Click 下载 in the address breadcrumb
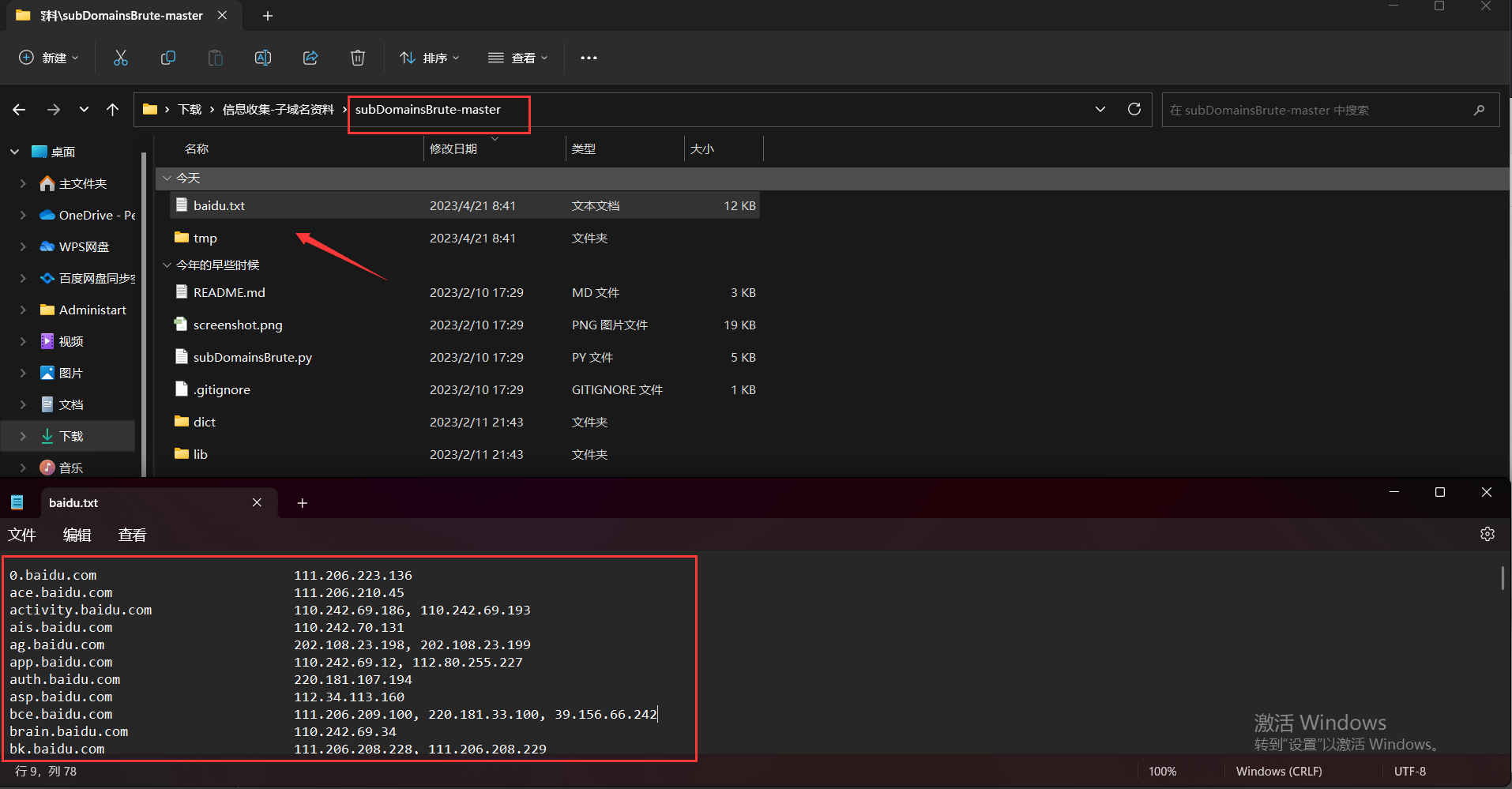This screenshot has width=1512, height=789. tap(190, 110)
